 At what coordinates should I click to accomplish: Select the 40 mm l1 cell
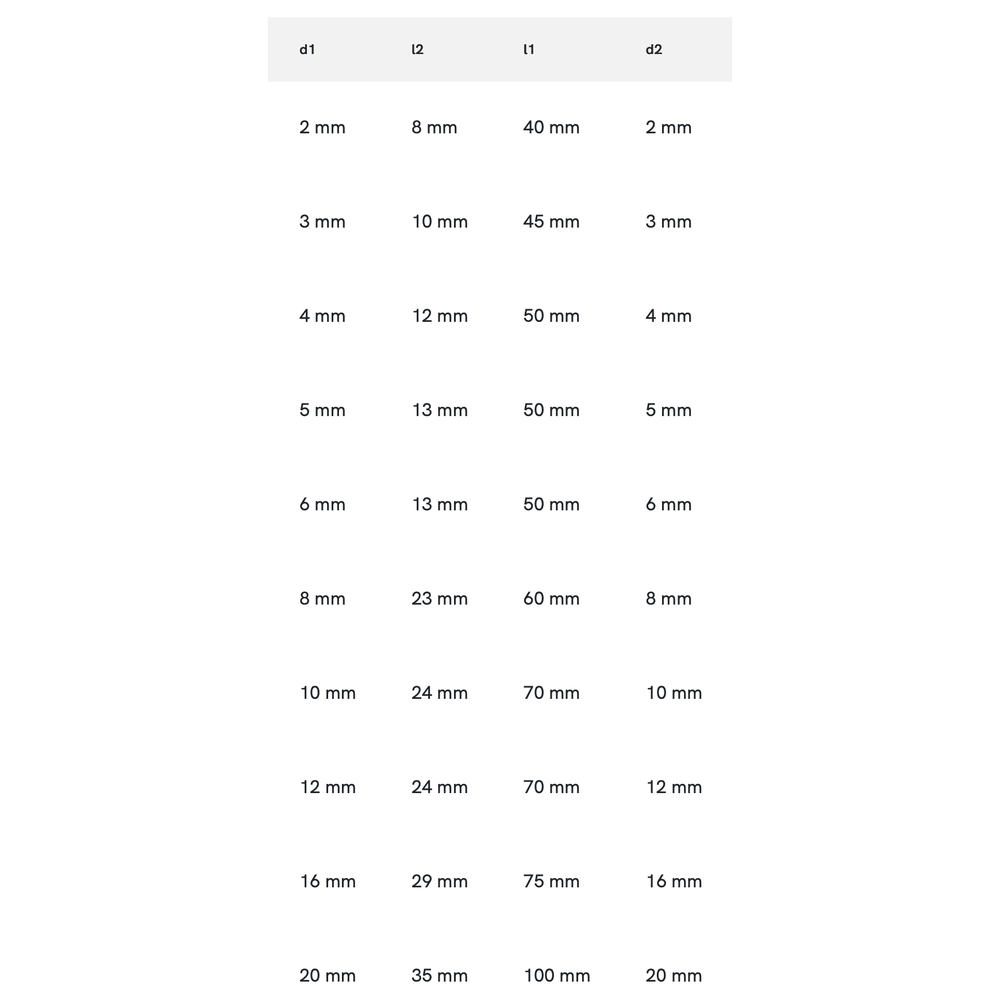click(551, 127)
